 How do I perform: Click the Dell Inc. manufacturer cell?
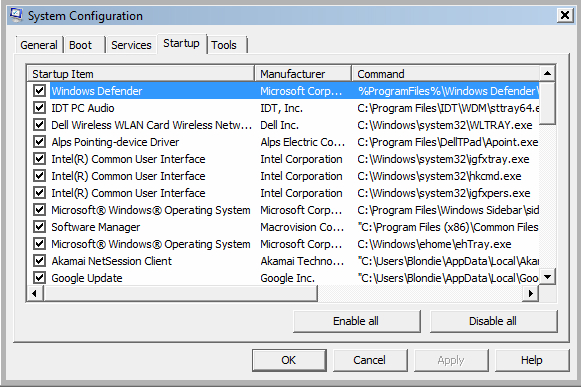[x=279, y=125]
